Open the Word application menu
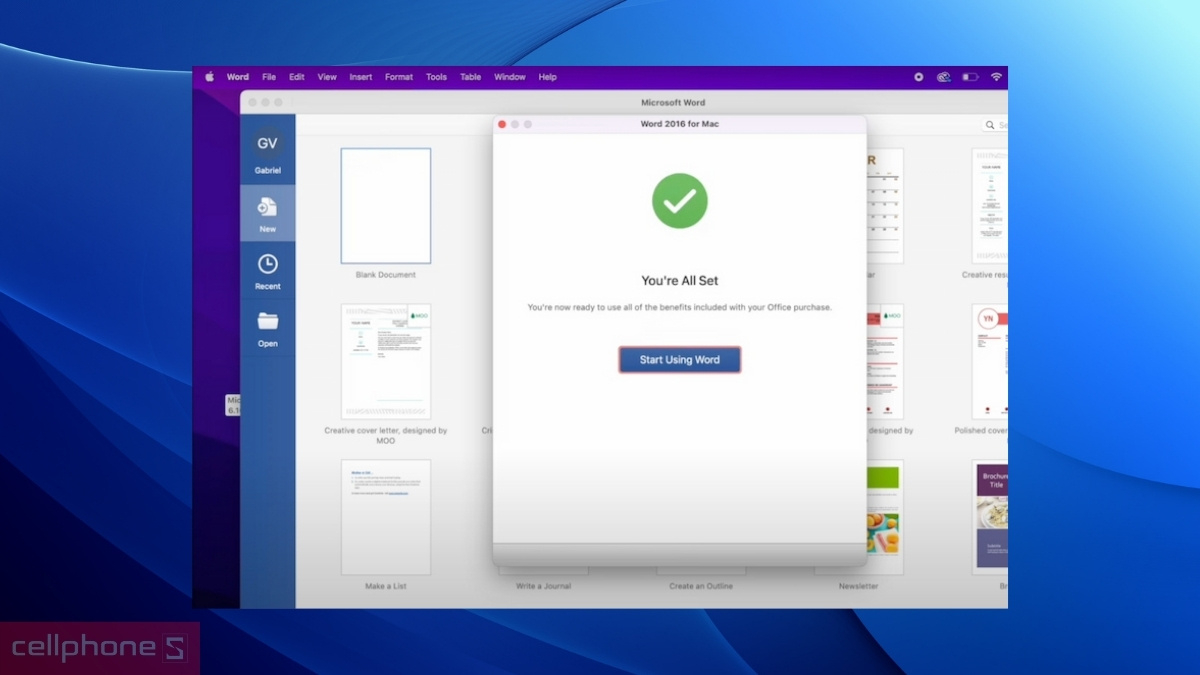Image resolution: width=1200 pixels, height=675 pixels. pyautogui.click(x=238, y=77)
